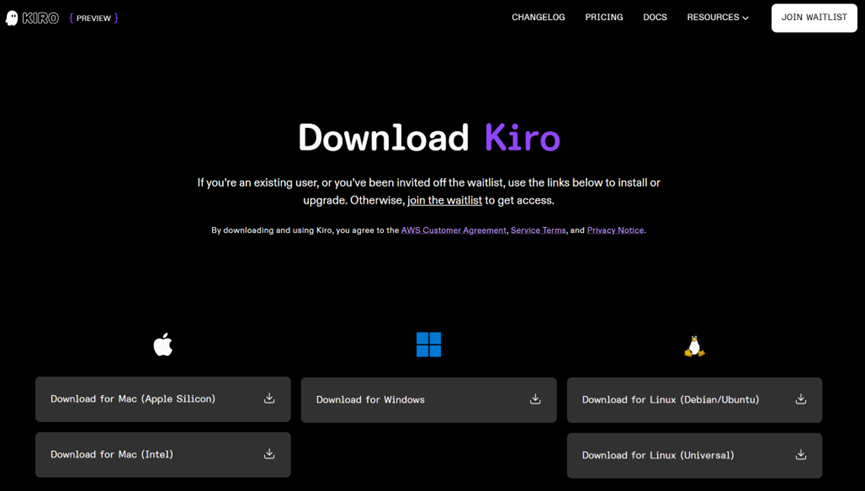Click the KIRO wordmark in header
865x491 pixels.
point(40,18)
